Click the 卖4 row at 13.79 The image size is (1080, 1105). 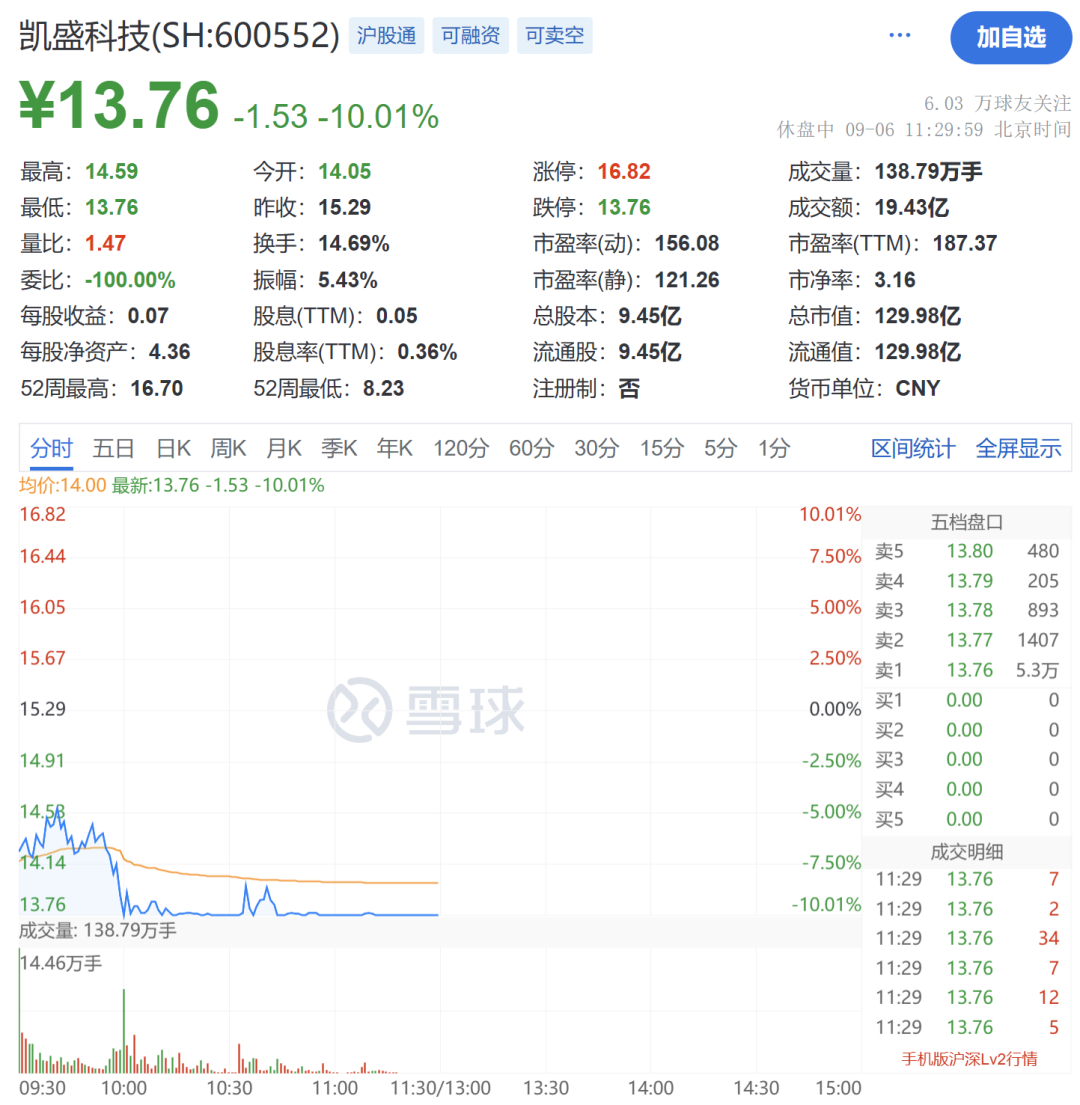(967, 581)
